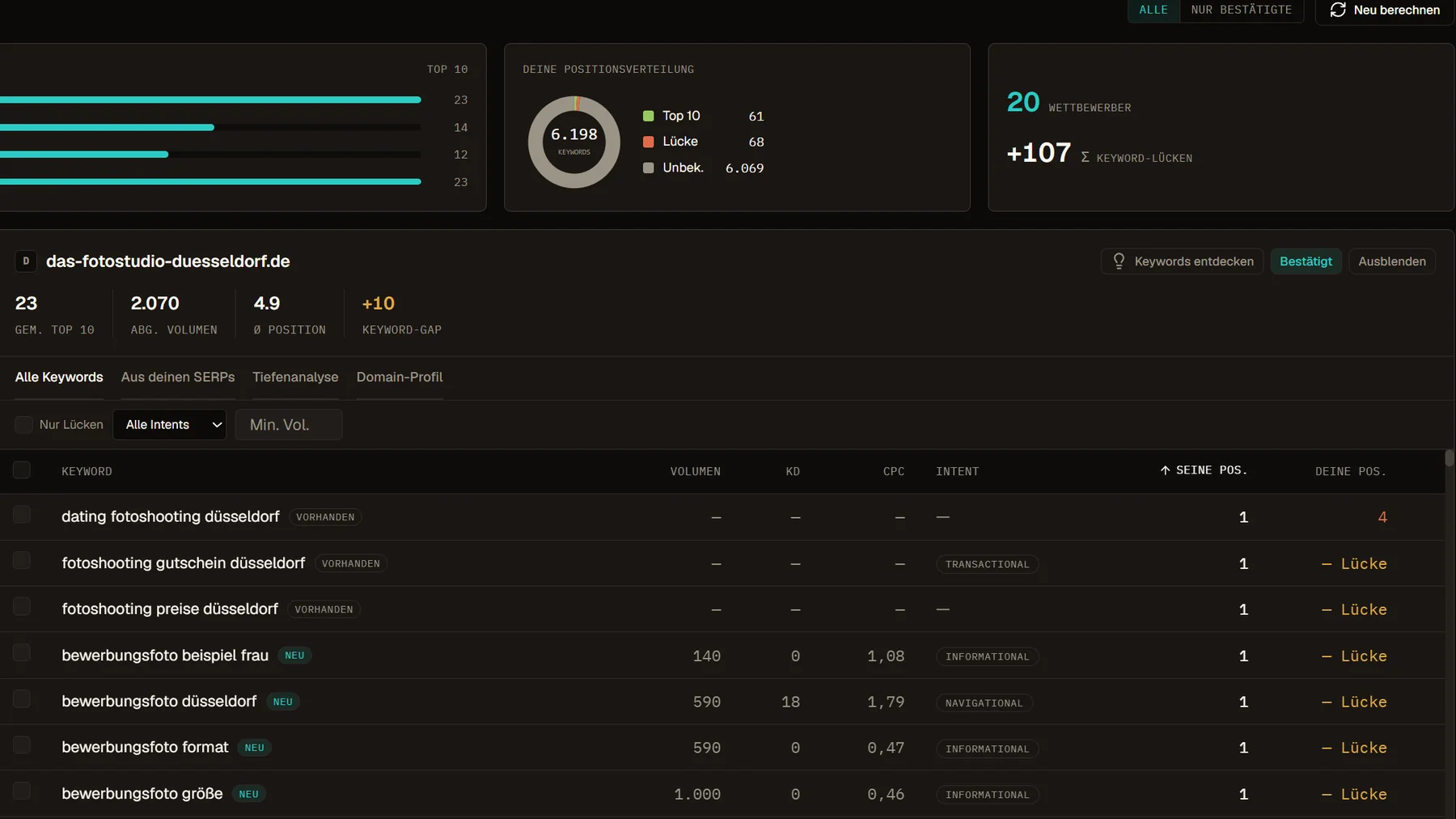Viewport: 1456px width, 819px height.
Task: Click the Lücke value for fotoshooting gutschein düsseldorf
Action: point(1354,563)
